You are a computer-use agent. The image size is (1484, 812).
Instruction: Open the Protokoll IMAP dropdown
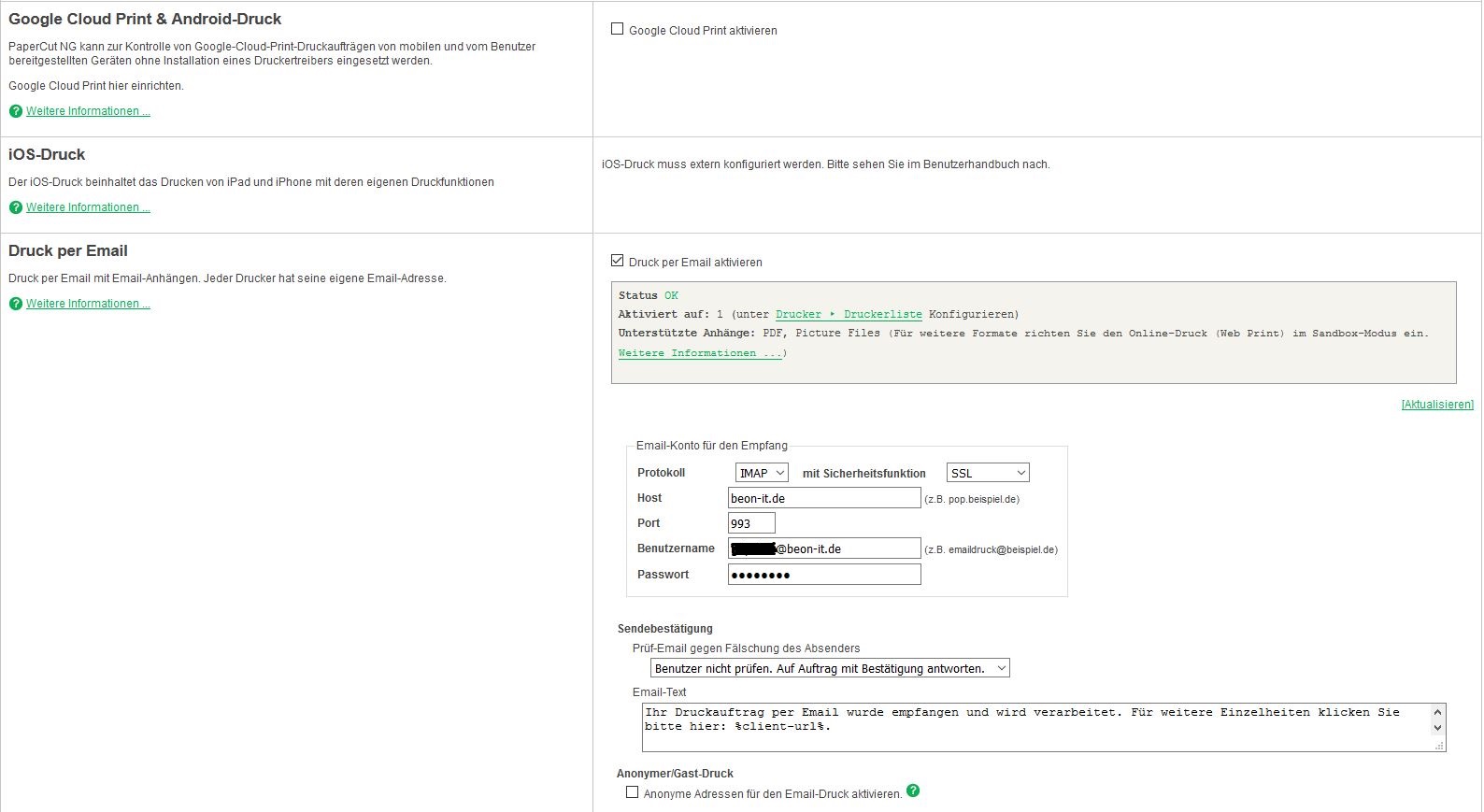(762, 473)
